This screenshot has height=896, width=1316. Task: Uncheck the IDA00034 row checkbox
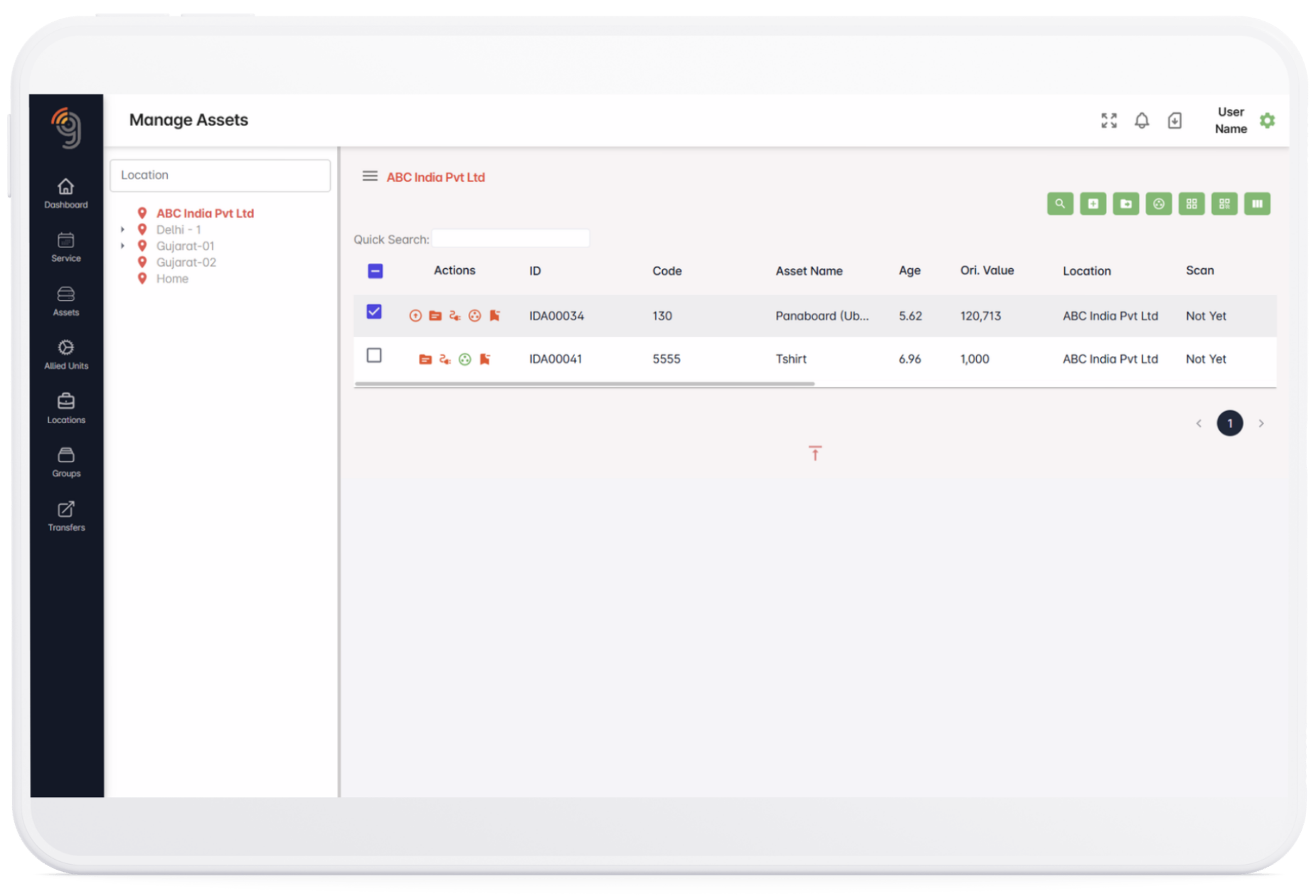(374, 312)
